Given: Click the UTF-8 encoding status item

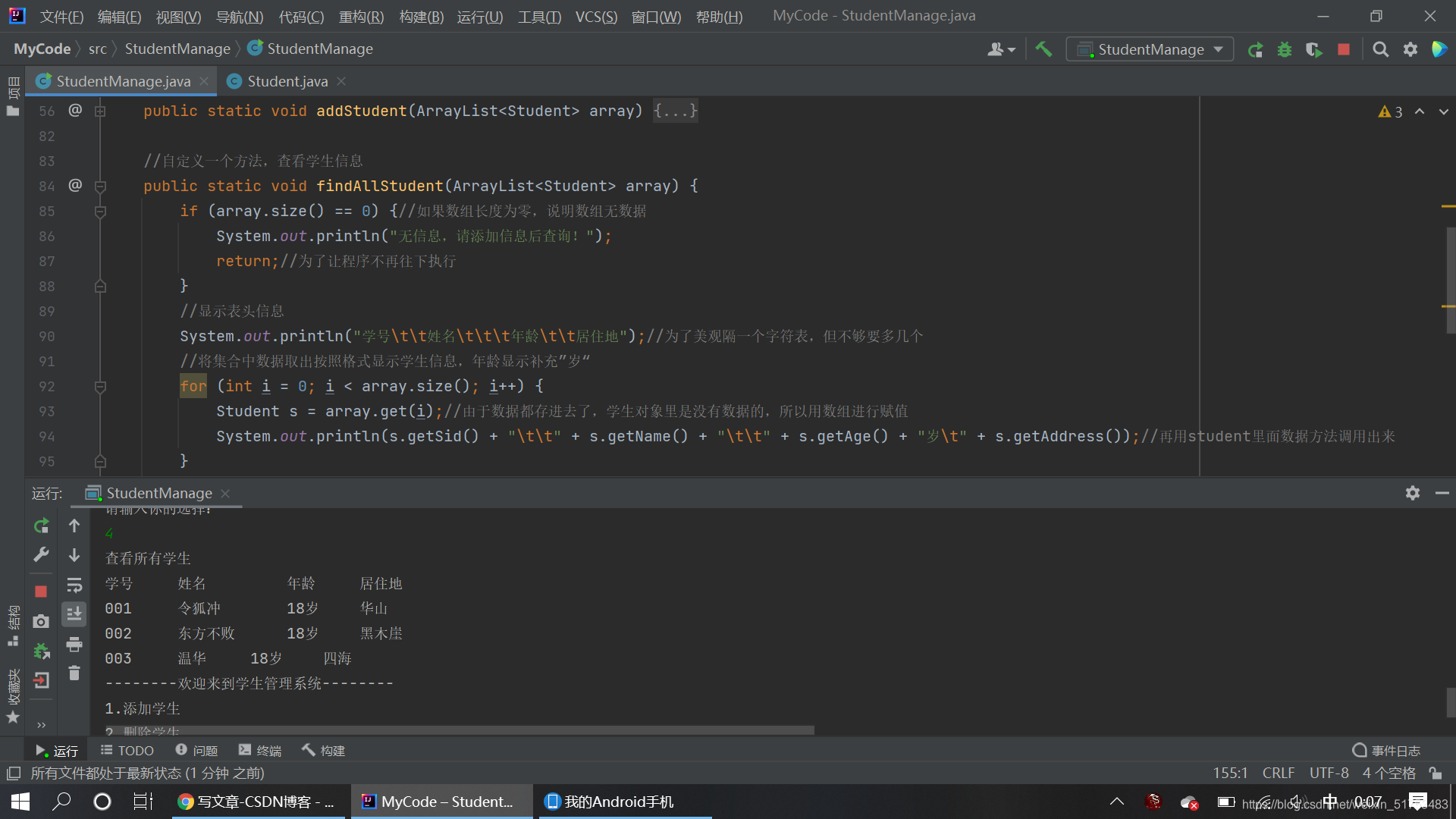Looking at the screenshot, I should coord(1329,773).
